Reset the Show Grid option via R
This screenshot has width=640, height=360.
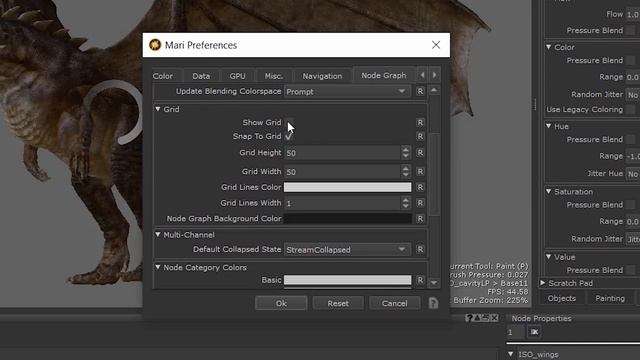point(420,122)
